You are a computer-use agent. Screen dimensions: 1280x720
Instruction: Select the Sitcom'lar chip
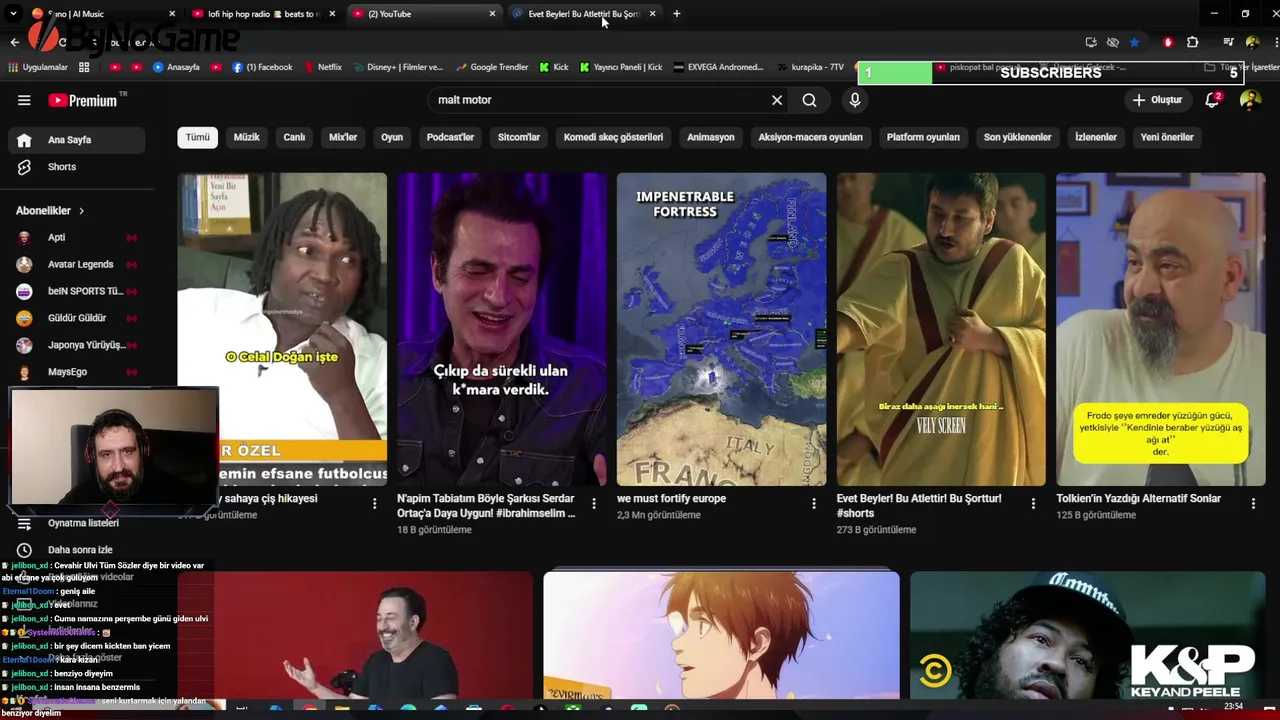click(519, 137)
